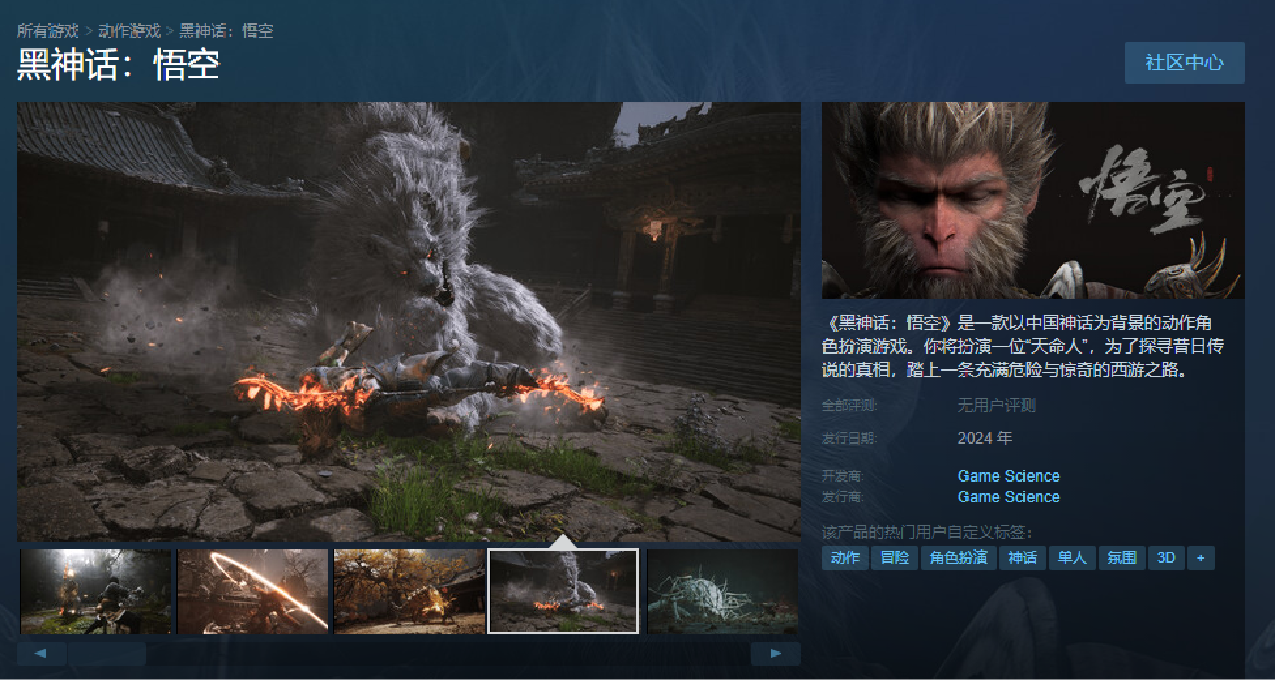The height and width of the screenshot is (680, 1275).
Task: Expand more tags with the + button
Action: [1200, 558]
